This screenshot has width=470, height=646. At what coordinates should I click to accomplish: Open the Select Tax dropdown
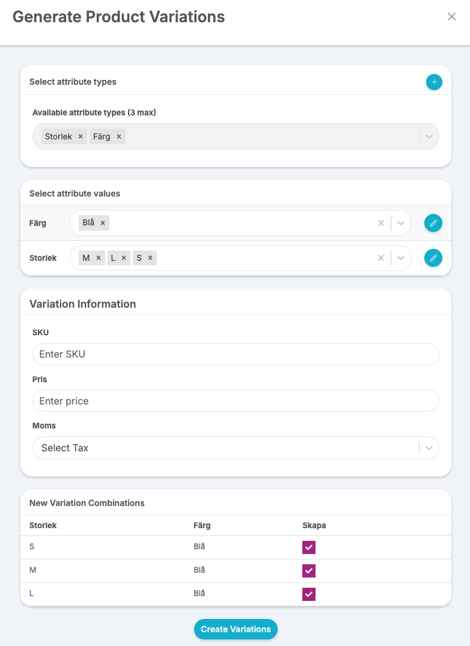(x=236, y=448)
